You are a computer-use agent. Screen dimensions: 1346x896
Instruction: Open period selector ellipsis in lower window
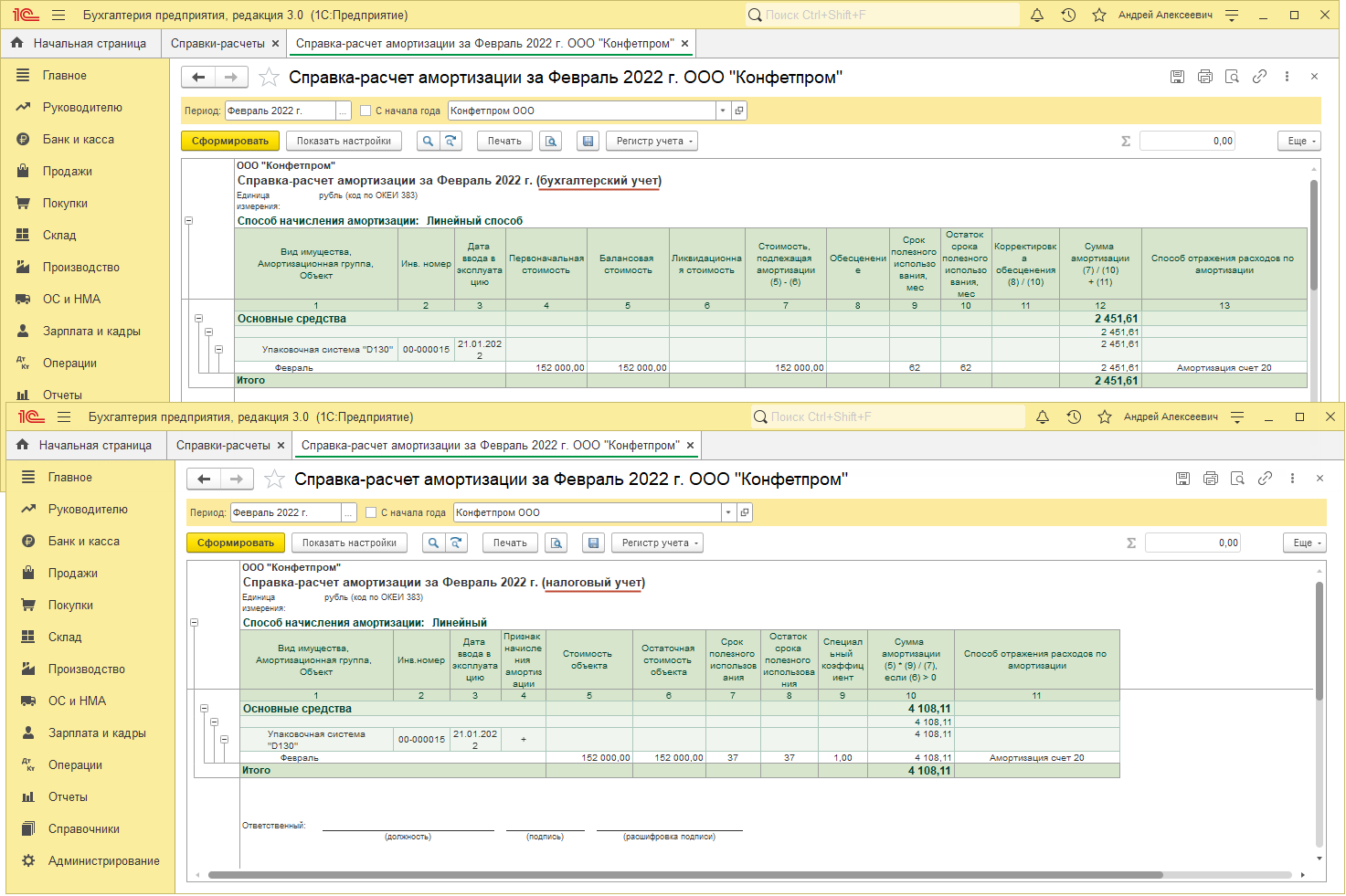point(348,512)
